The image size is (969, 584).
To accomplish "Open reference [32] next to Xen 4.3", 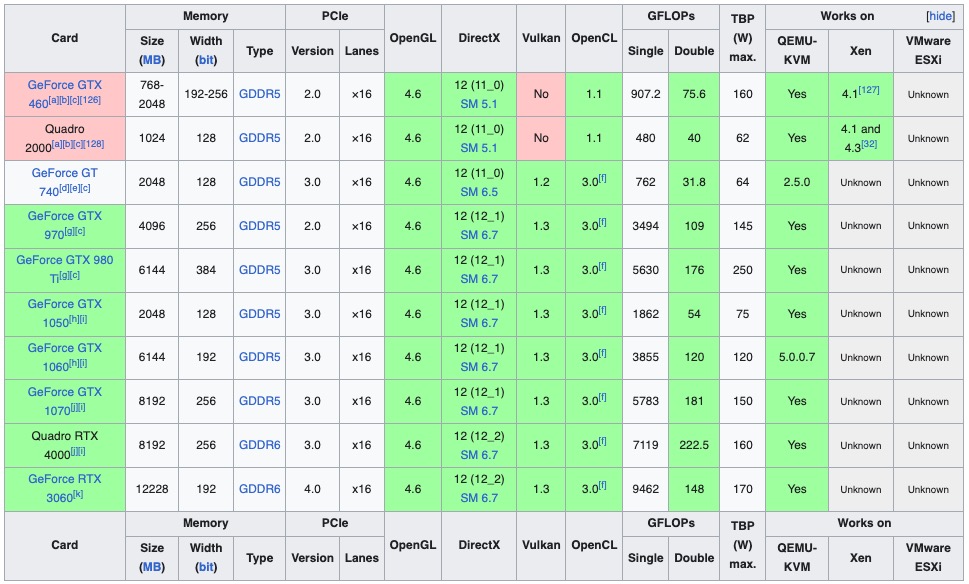I will 869,144.
